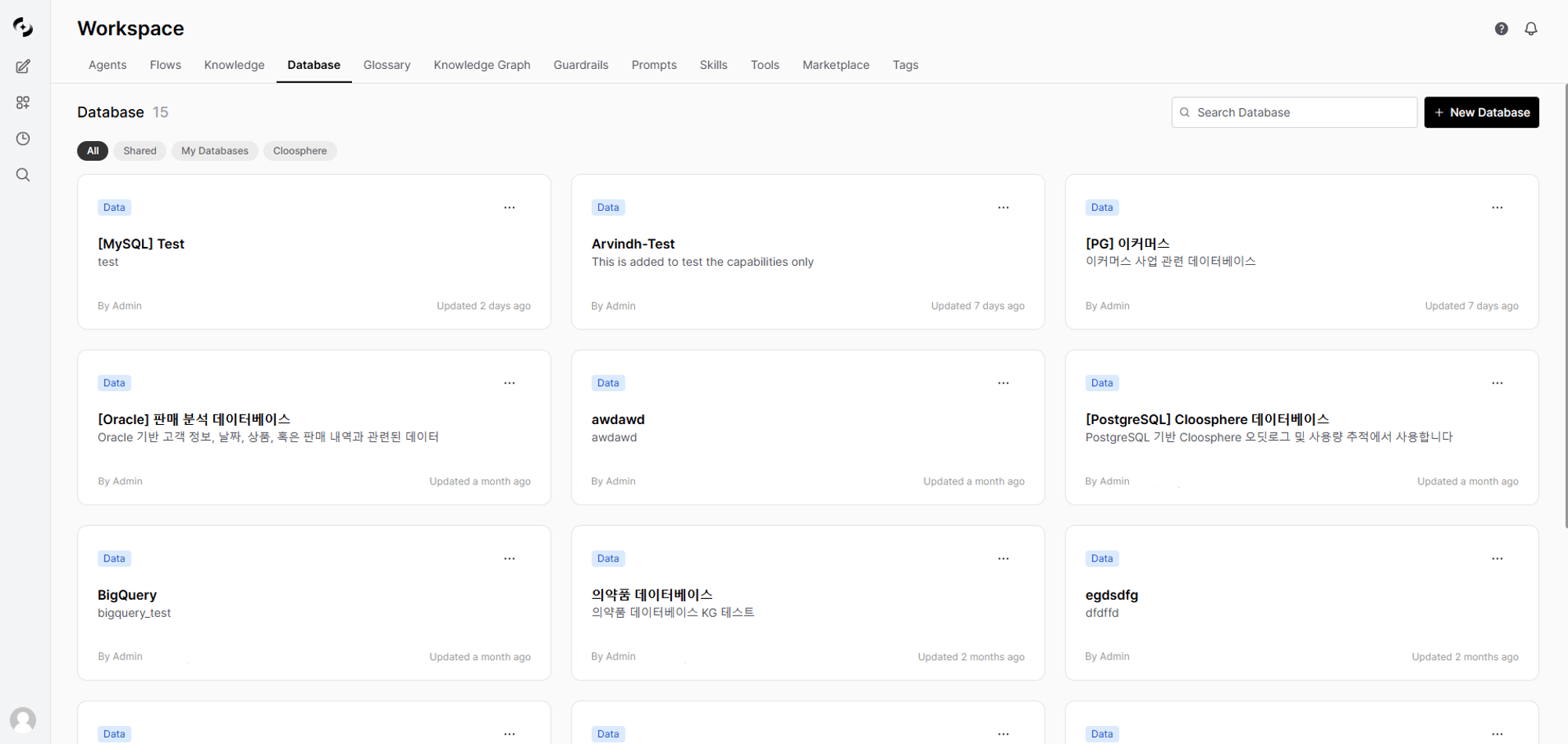The height and width of the screenshot is (744, 1568).
Task: Click the Workspace page title
Action: tap(131, 28)
